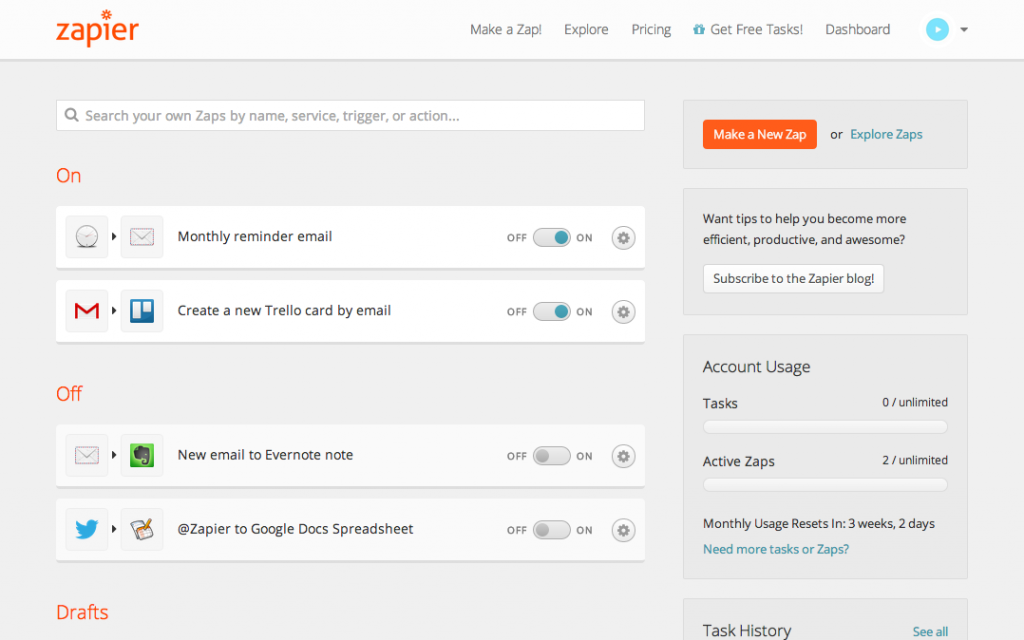Image resolution: width=1024 pixels, height=640 pixels.
Task: Click See all in Task History
Action: coord(930,632)
